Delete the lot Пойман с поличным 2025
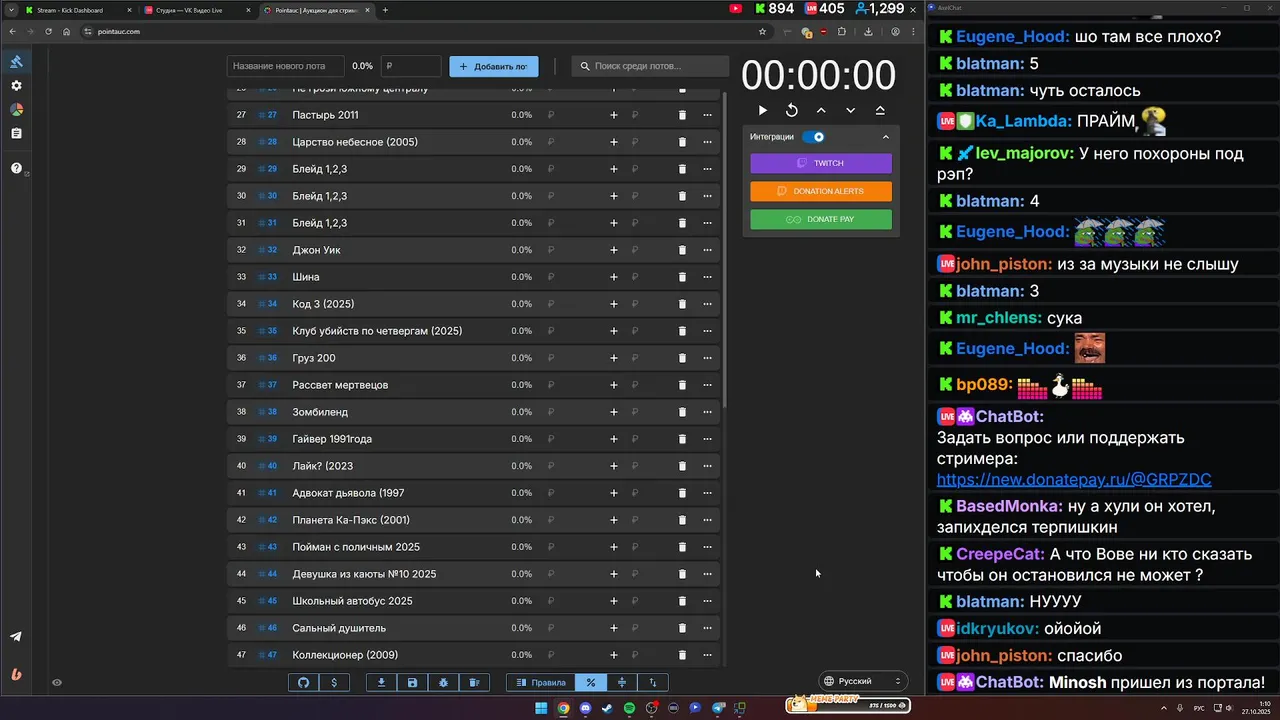This screenshot has width=1280, height=720. [682, 547]
